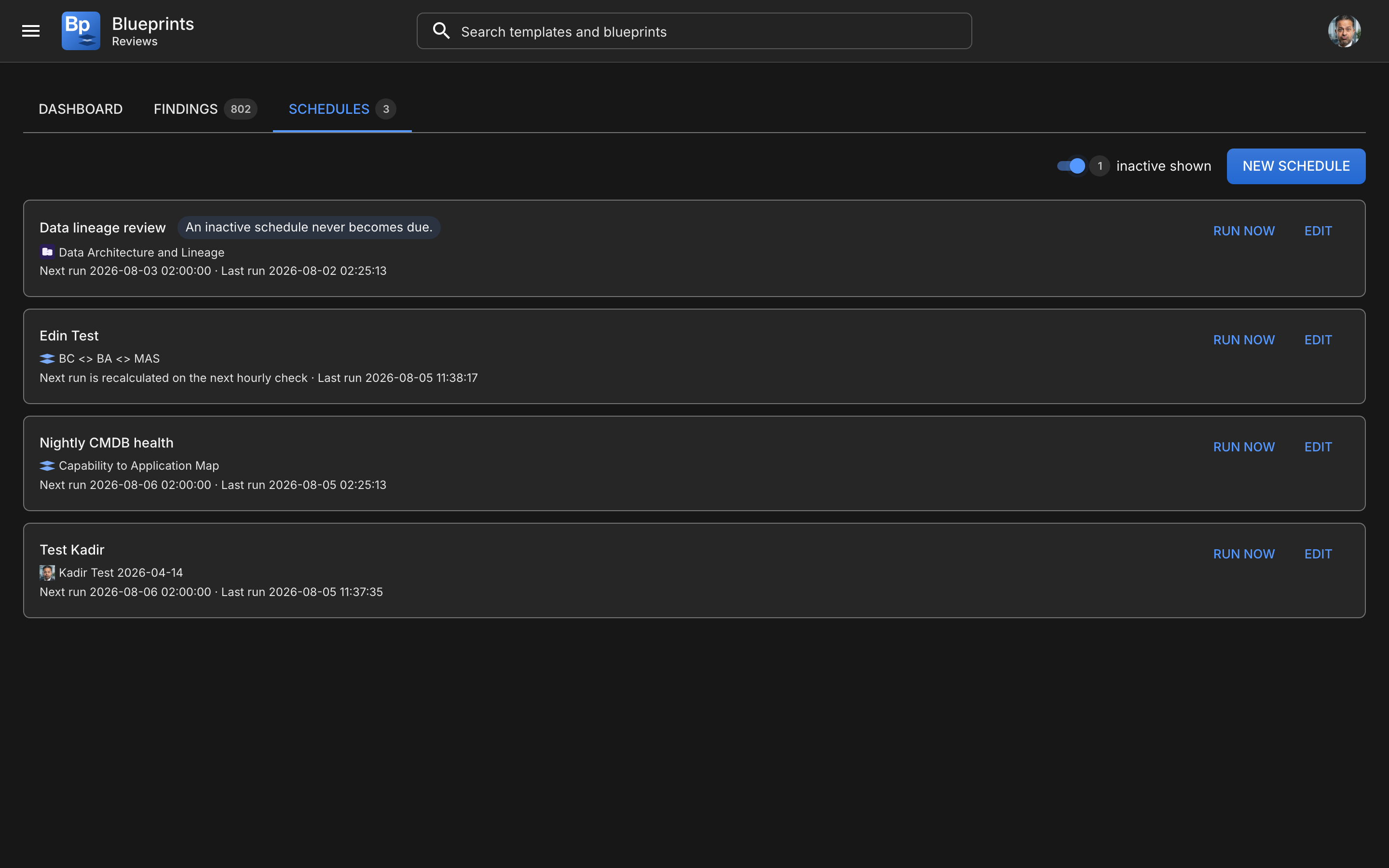Click the avatar icon beside Kadir Test 2026-04-14
This screenshot has height=868, width=1389.
tap(47, 572)
